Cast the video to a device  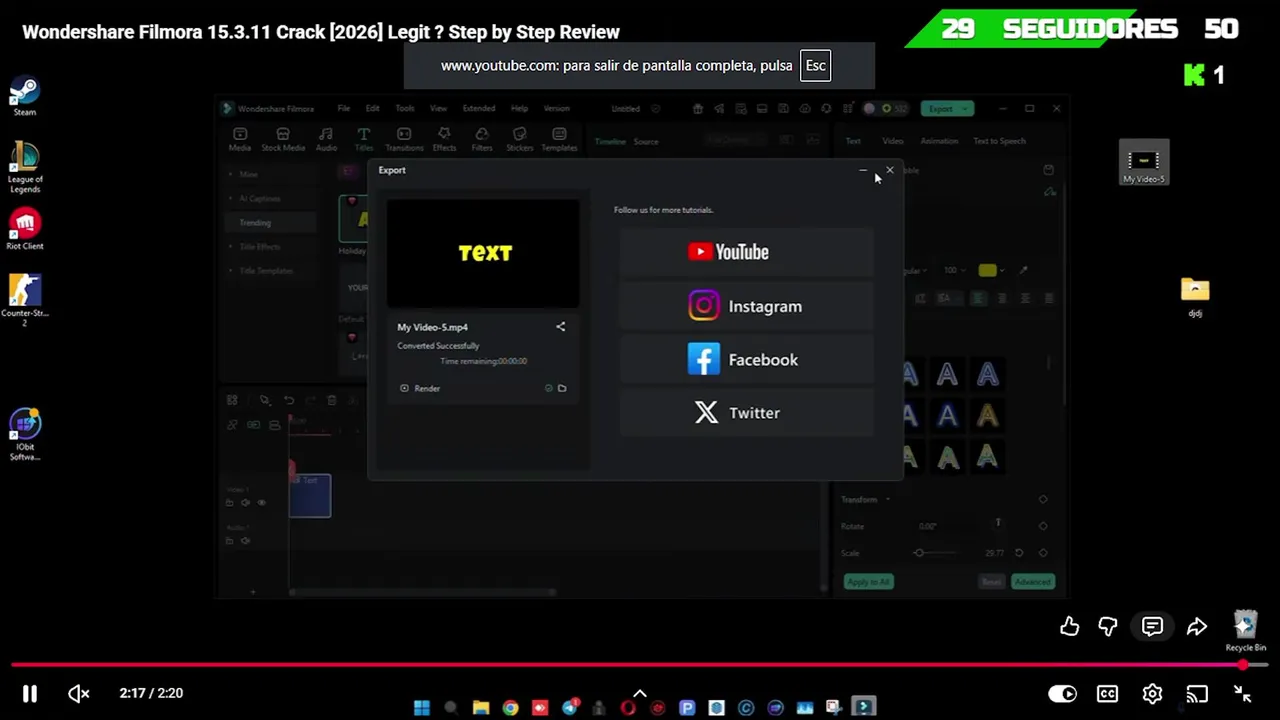tap(1197, 694)
